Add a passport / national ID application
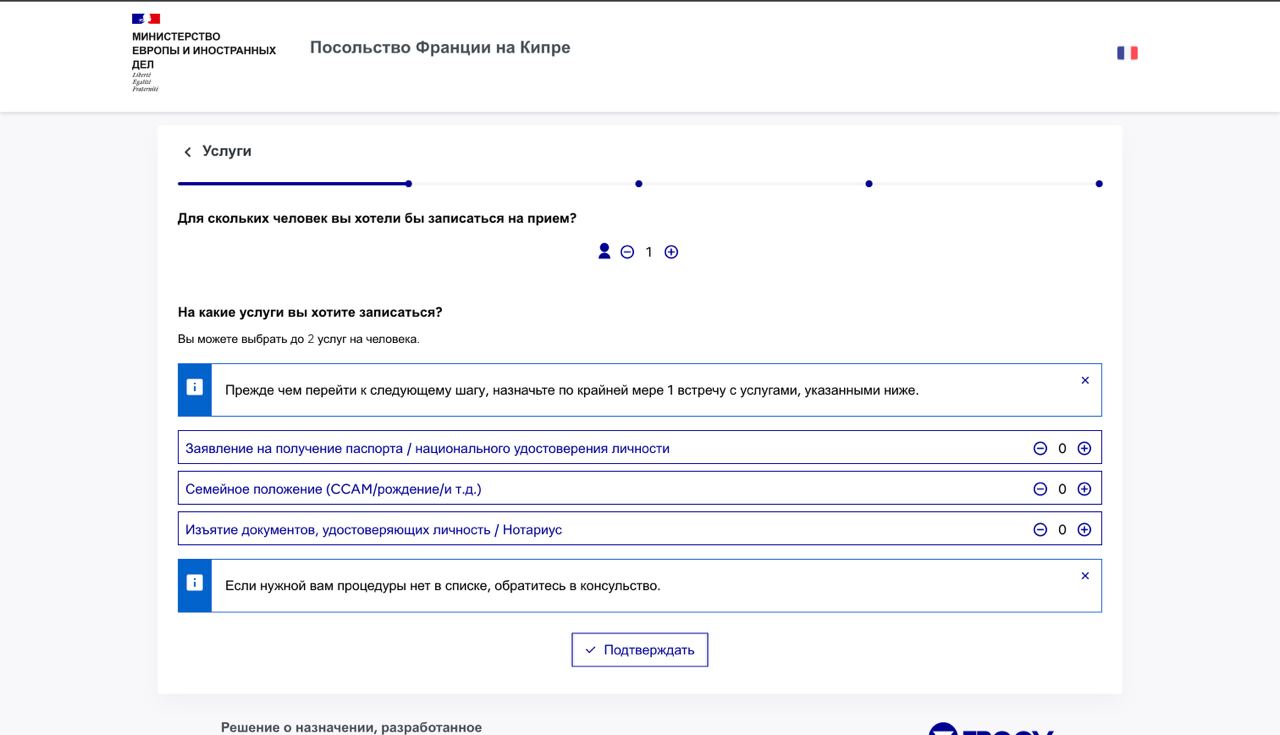Image resolution: width=1280 pixels, height=735 pixels. coord(1084,448)
